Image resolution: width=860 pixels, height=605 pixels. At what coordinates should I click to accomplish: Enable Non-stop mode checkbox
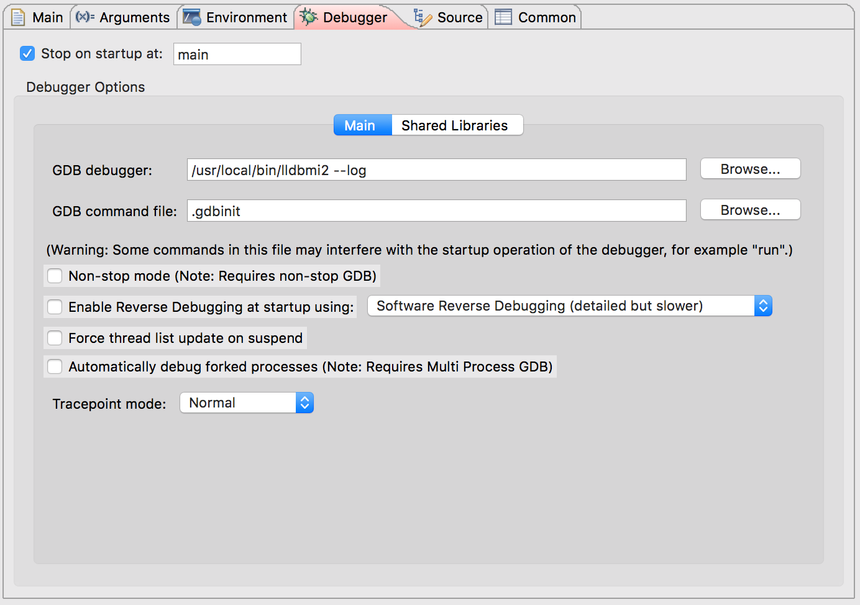55,276
